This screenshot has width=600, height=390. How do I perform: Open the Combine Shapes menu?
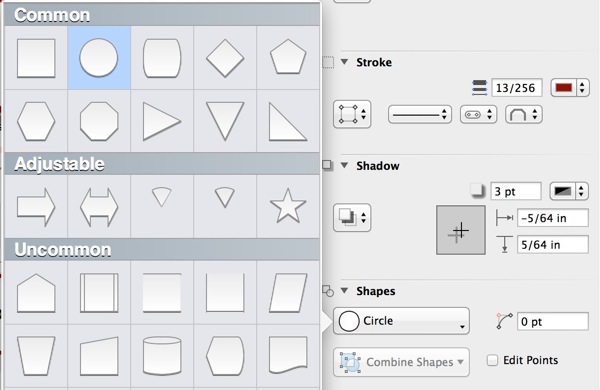coord(401,362)
